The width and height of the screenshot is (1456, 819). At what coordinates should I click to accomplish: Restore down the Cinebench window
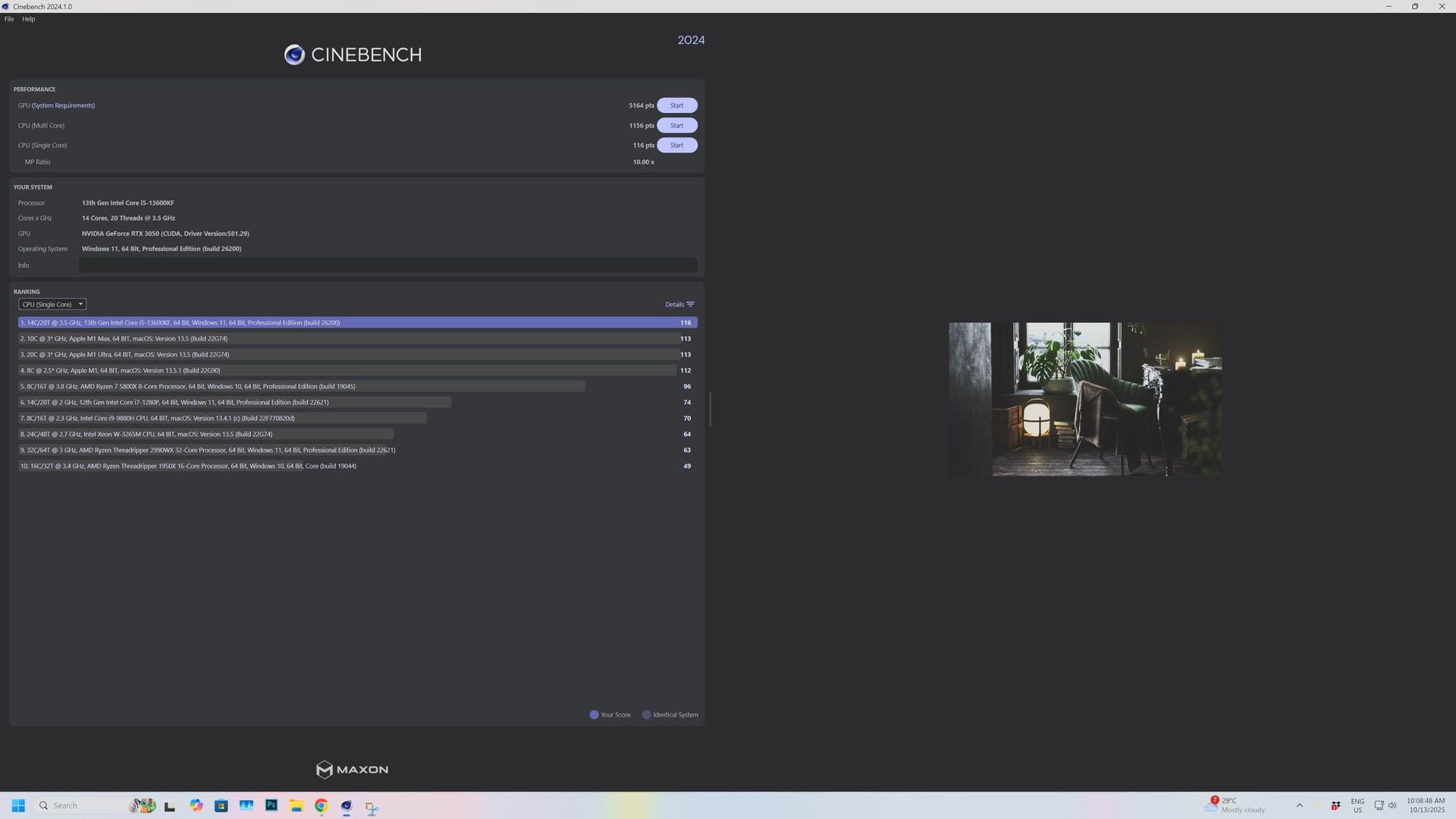[1415, 6]
